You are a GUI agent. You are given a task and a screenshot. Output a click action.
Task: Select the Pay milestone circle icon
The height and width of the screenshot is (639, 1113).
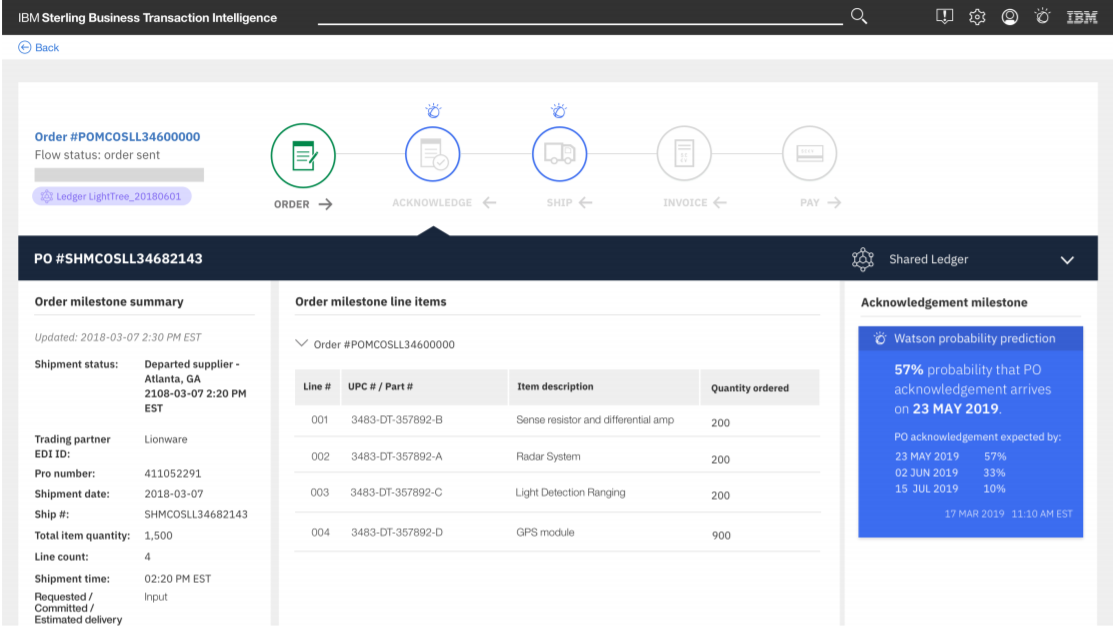(809, 153)
